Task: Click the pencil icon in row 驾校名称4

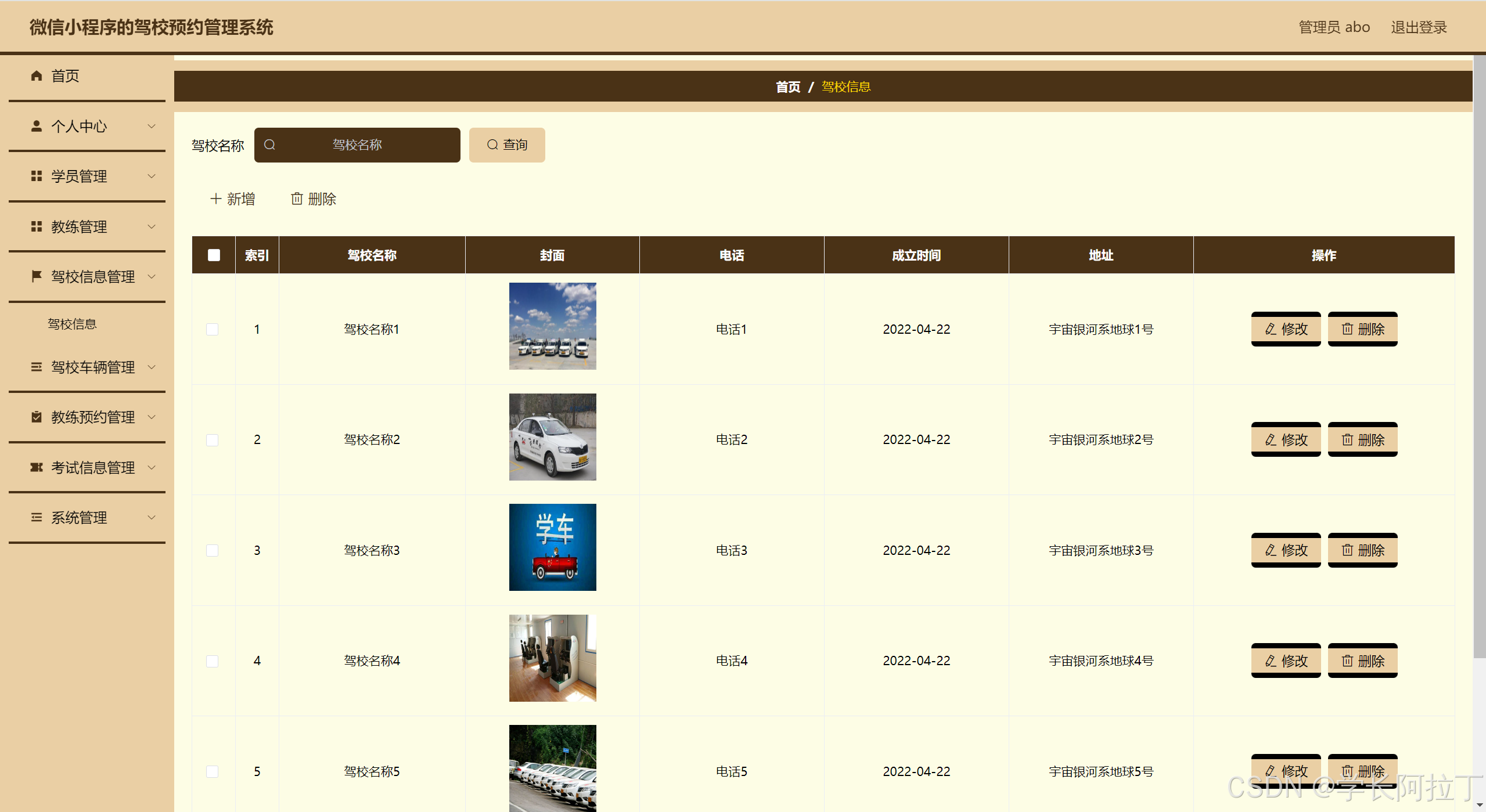Action: click(1271, 661)
